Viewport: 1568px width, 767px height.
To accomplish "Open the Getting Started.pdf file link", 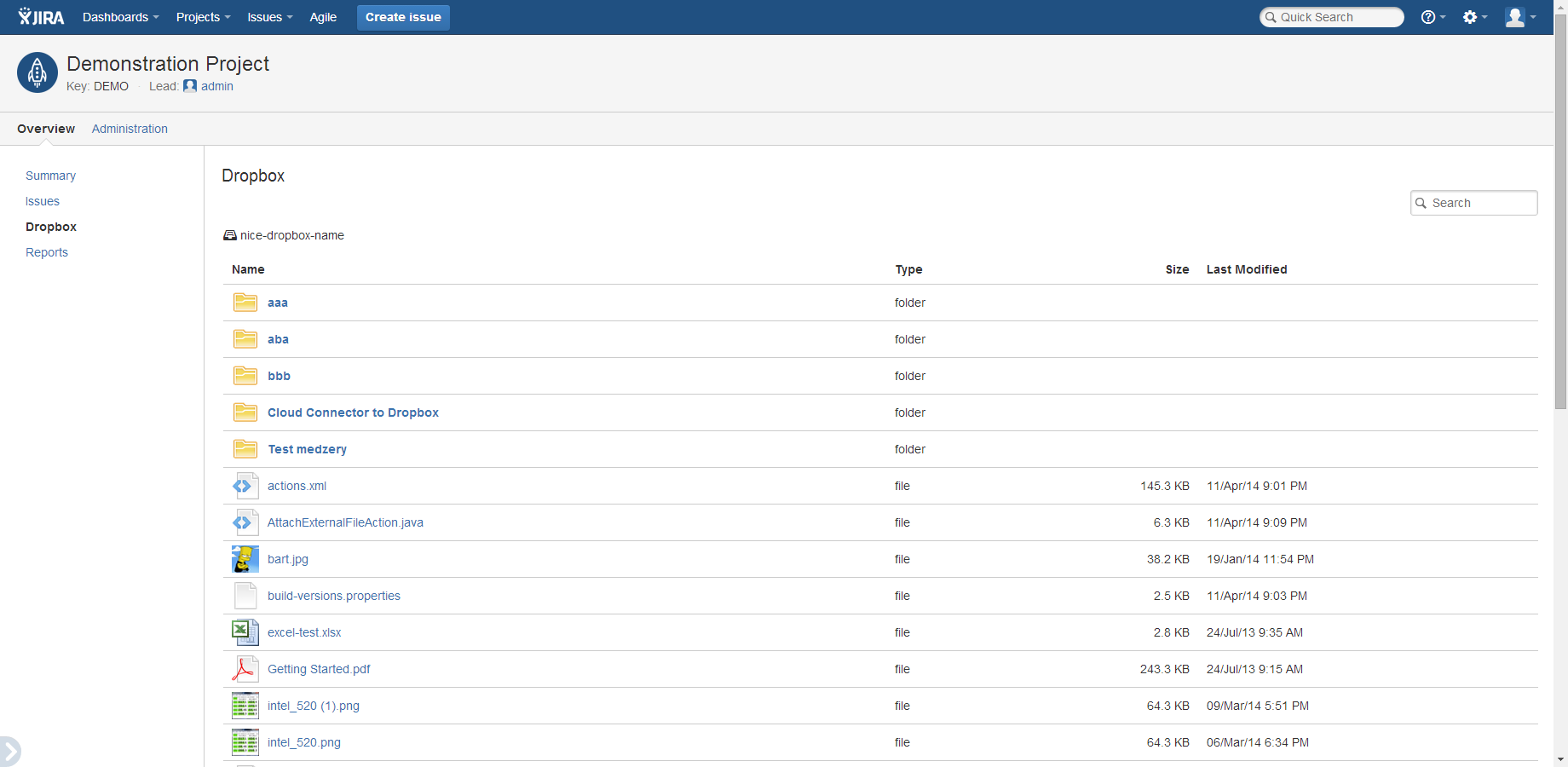I will click(x=319, y=669).
